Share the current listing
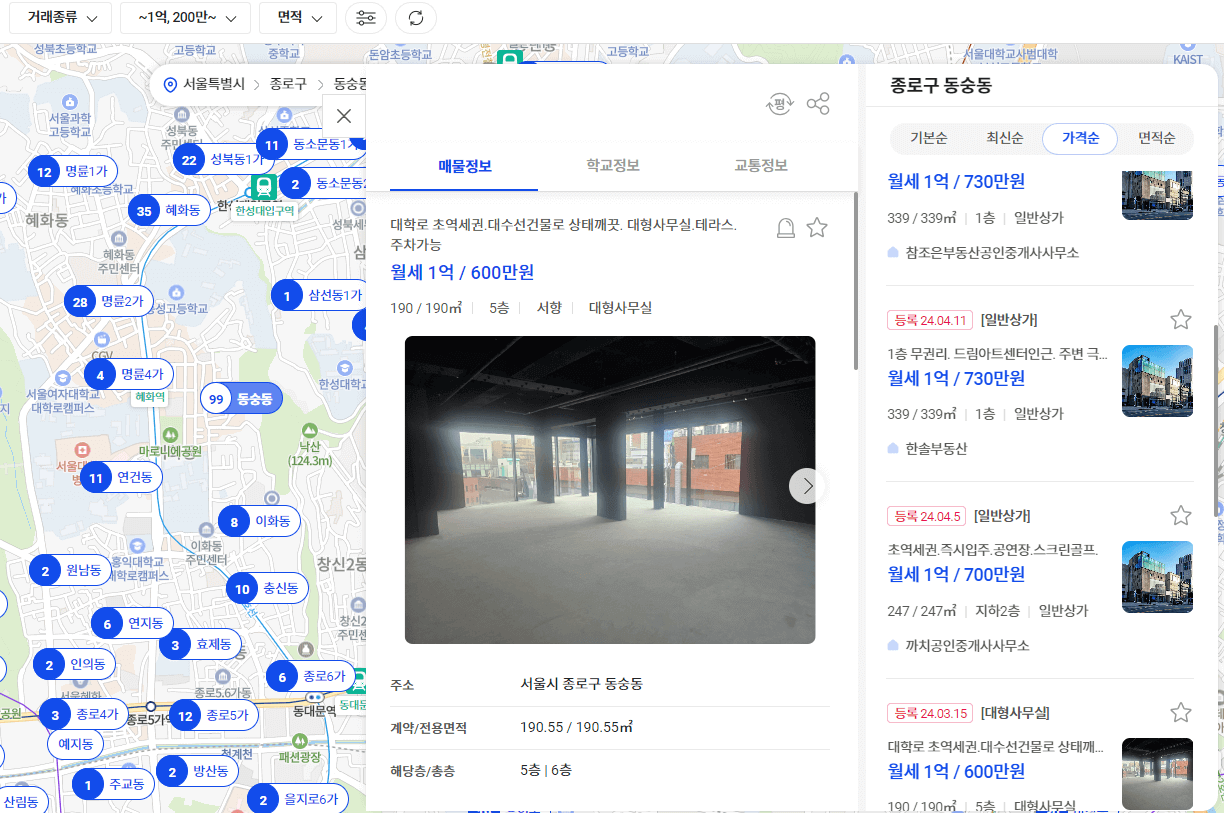Screen dimensions: 1224x813 click(817, 103)
